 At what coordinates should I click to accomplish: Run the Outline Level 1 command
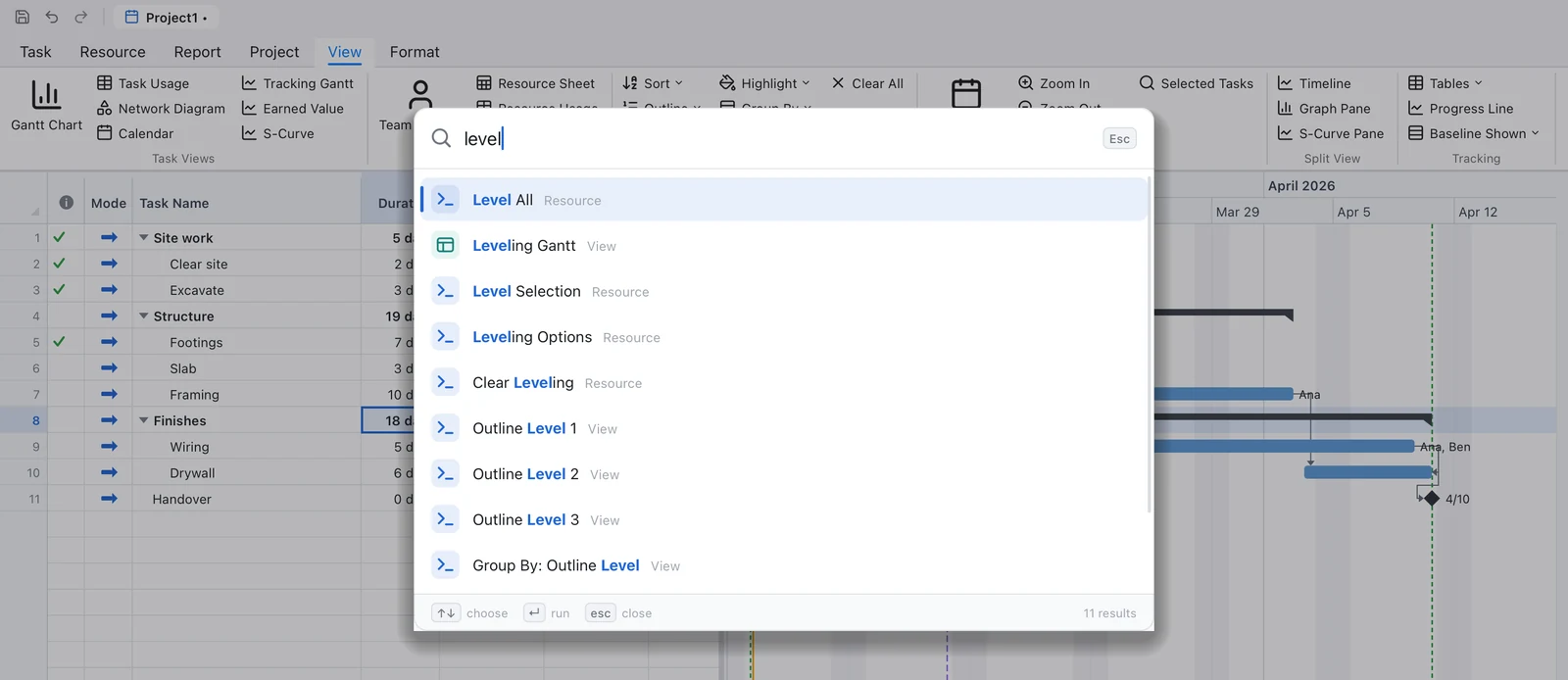click(783, 428)
